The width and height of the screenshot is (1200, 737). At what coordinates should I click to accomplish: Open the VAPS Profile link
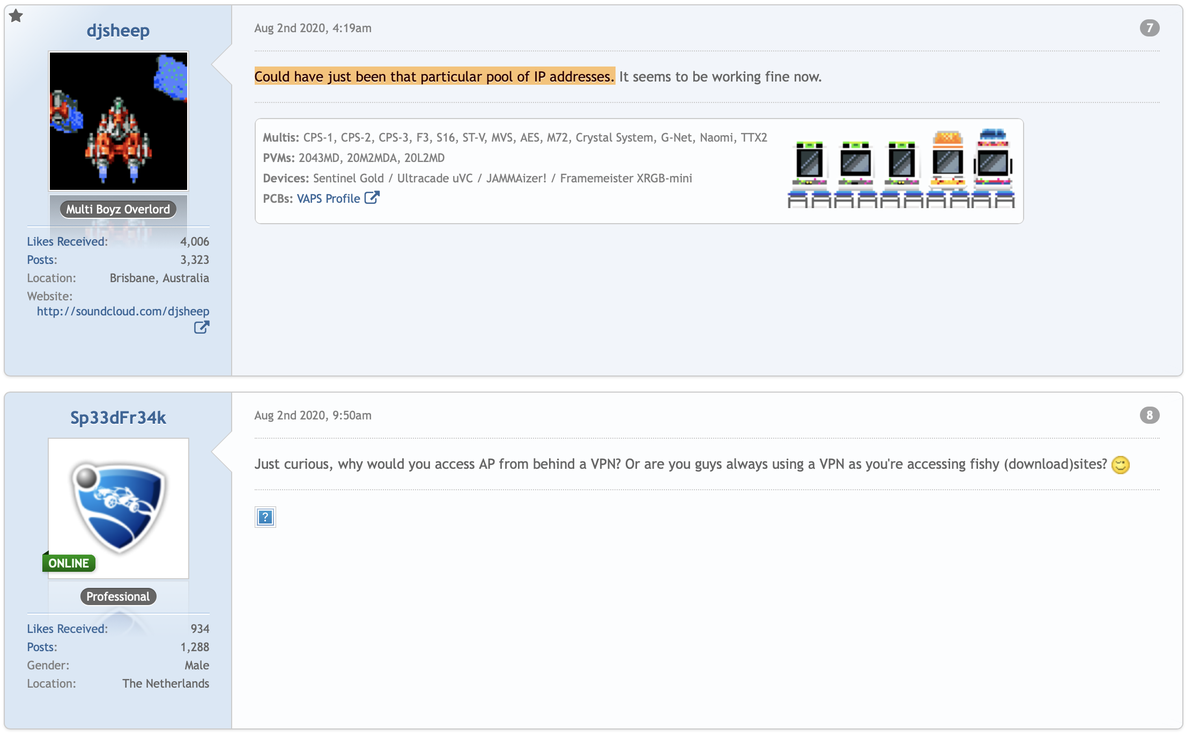click(x=328, y=198)
